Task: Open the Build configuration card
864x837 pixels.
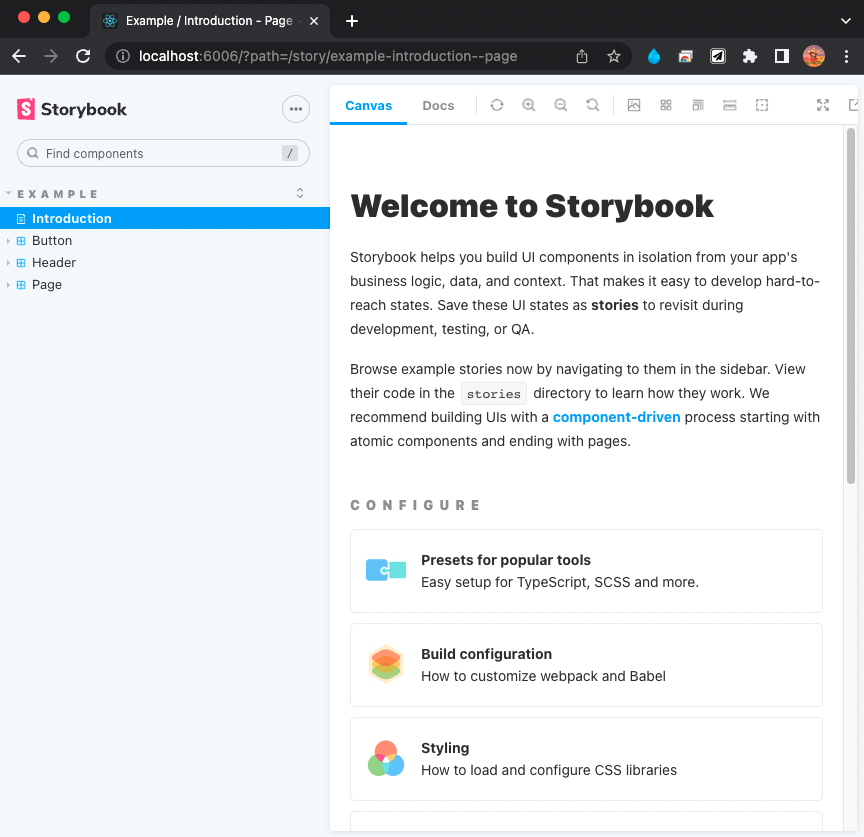Action: click(x=586, y=665)
